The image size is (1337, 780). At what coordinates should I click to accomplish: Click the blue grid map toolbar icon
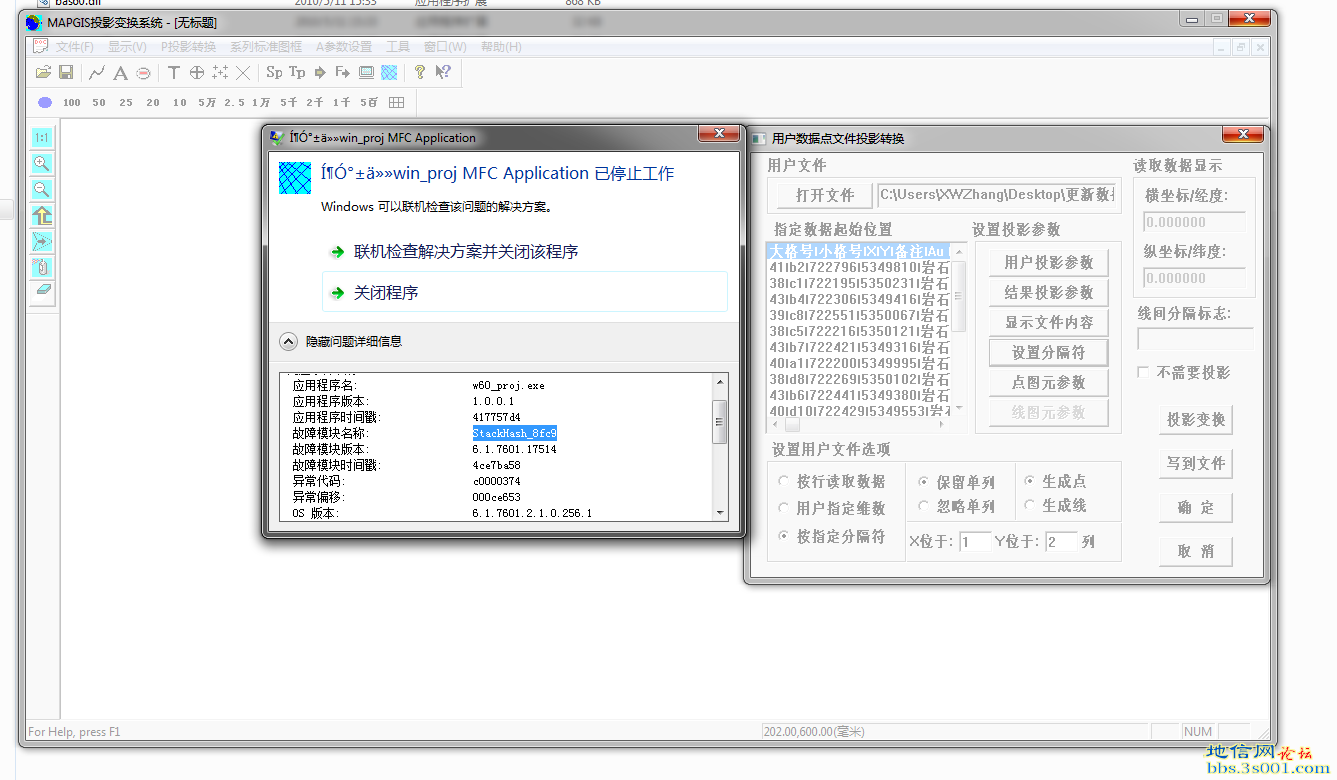(x=389, y=72)
